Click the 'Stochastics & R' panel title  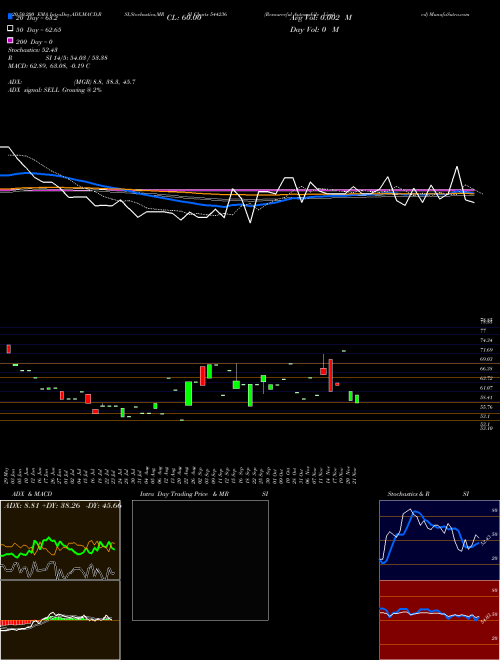coord(409,494)
